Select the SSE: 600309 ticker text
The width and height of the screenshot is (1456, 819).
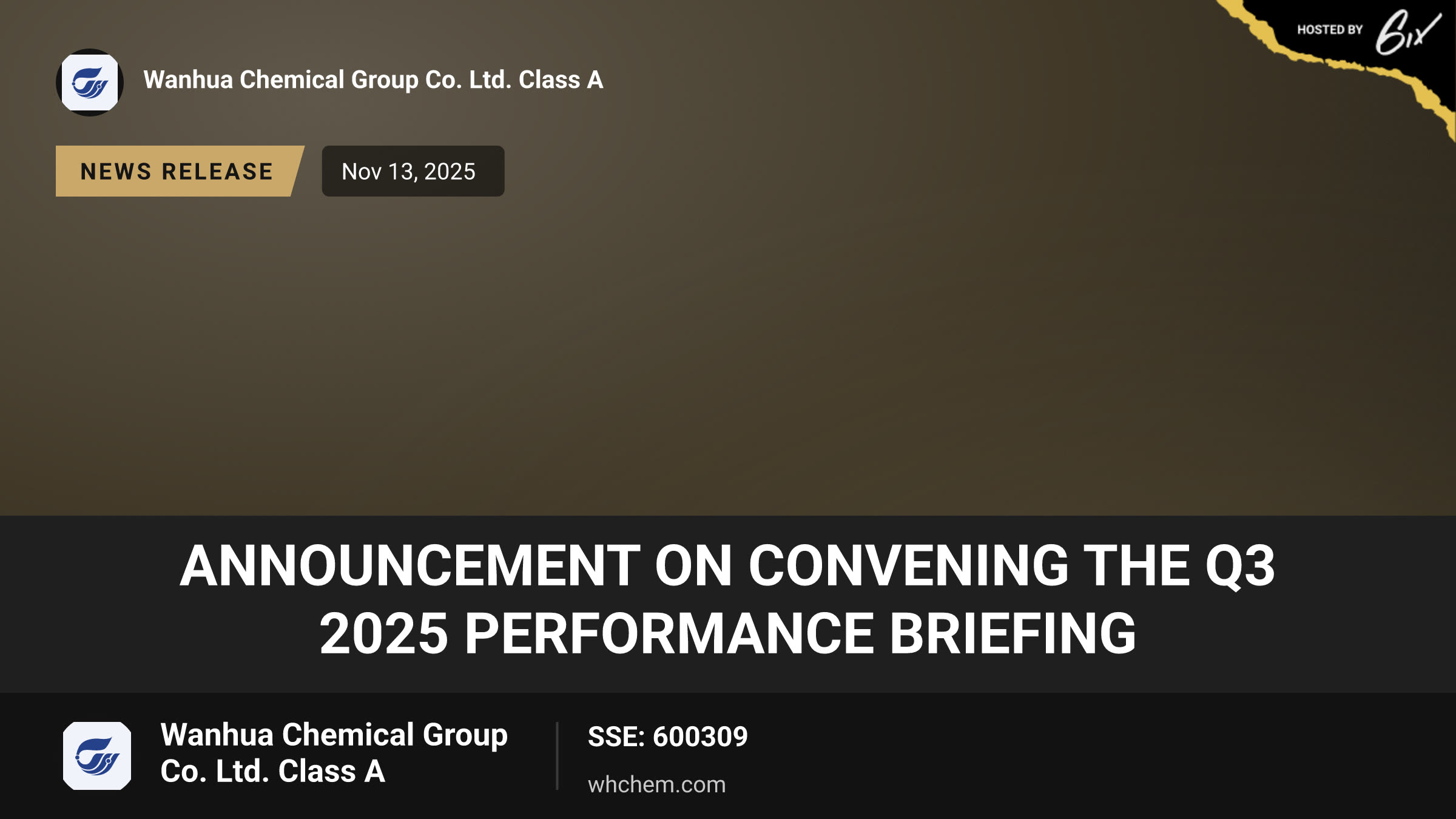(667, 736)
